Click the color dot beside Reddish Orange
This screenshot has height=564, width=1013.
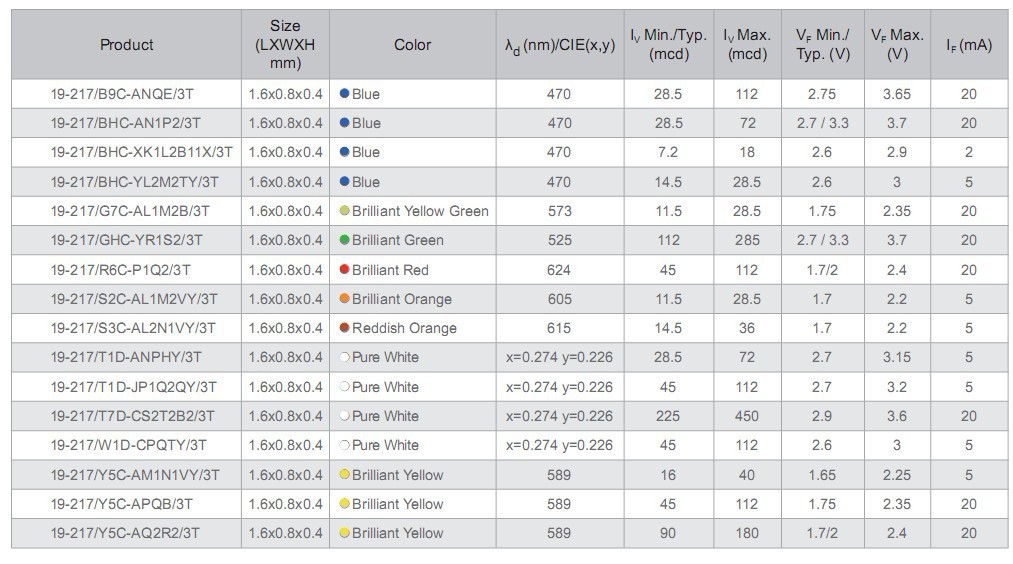(345, 328)
